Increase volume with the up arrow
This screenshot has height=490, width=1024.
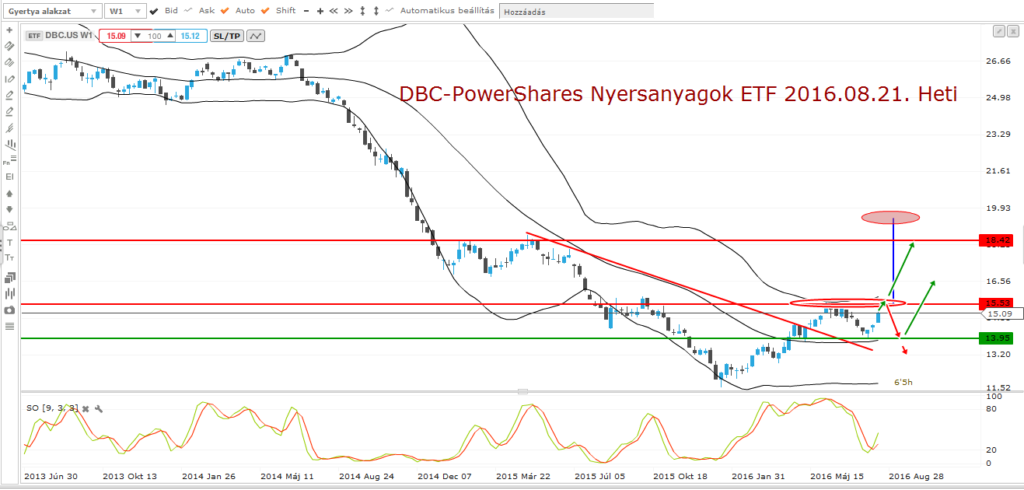(x=170, y=37)
